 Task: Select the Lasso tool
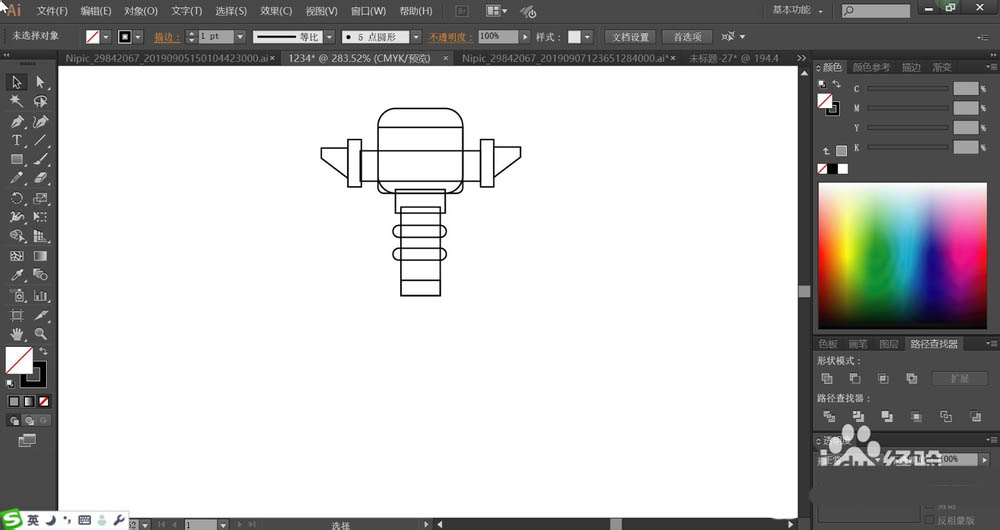(40, 101)
